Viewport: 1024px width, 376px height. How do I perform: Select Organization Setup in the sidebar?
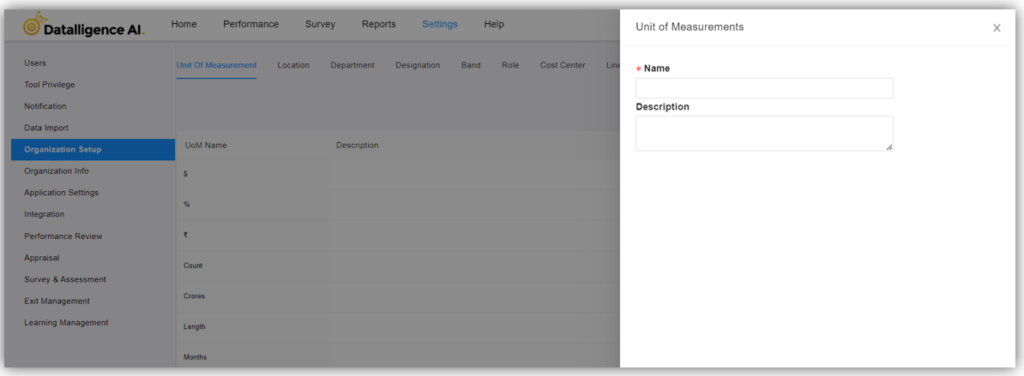tap(93, 149)
